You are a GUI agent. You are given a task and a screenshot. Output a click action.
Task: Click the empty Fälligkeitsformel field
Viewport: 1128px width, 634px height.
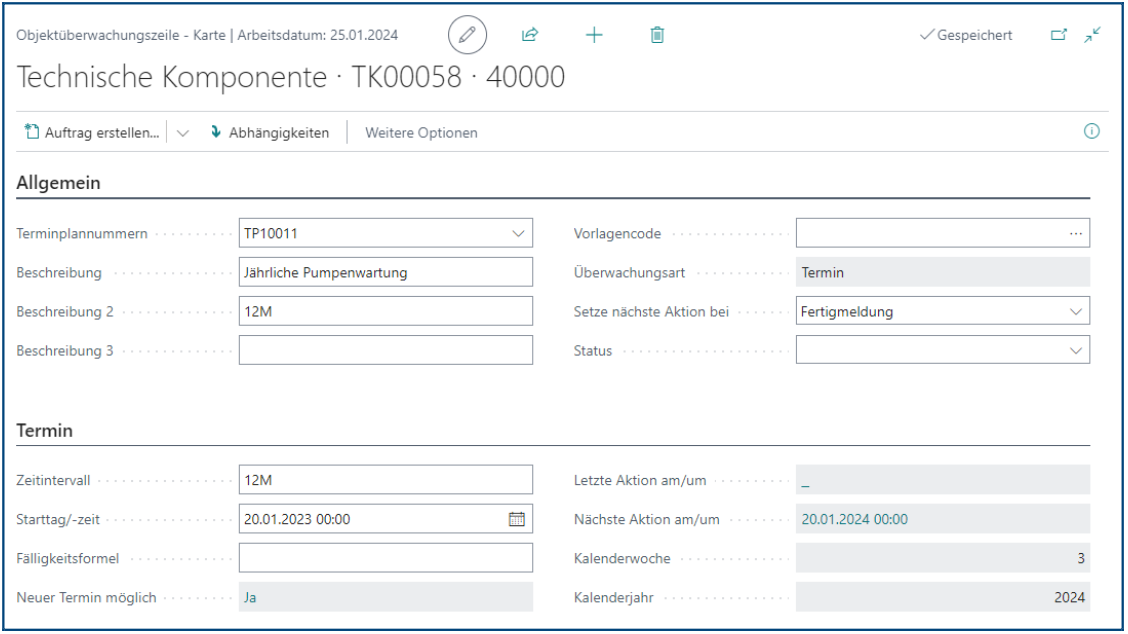coord(386,558)
